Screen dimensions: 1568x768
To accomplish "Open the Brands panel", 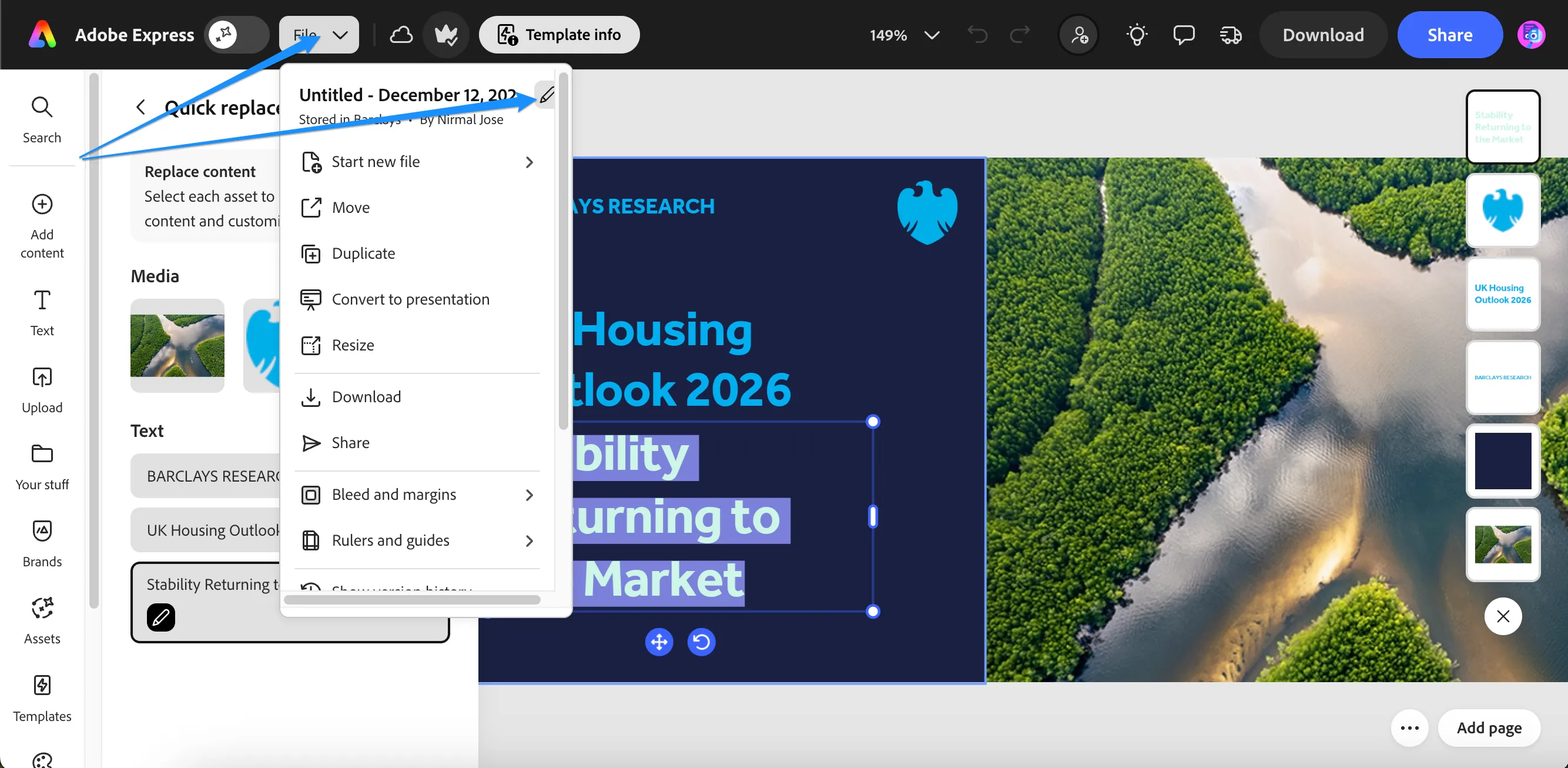I will coord(42,544).
